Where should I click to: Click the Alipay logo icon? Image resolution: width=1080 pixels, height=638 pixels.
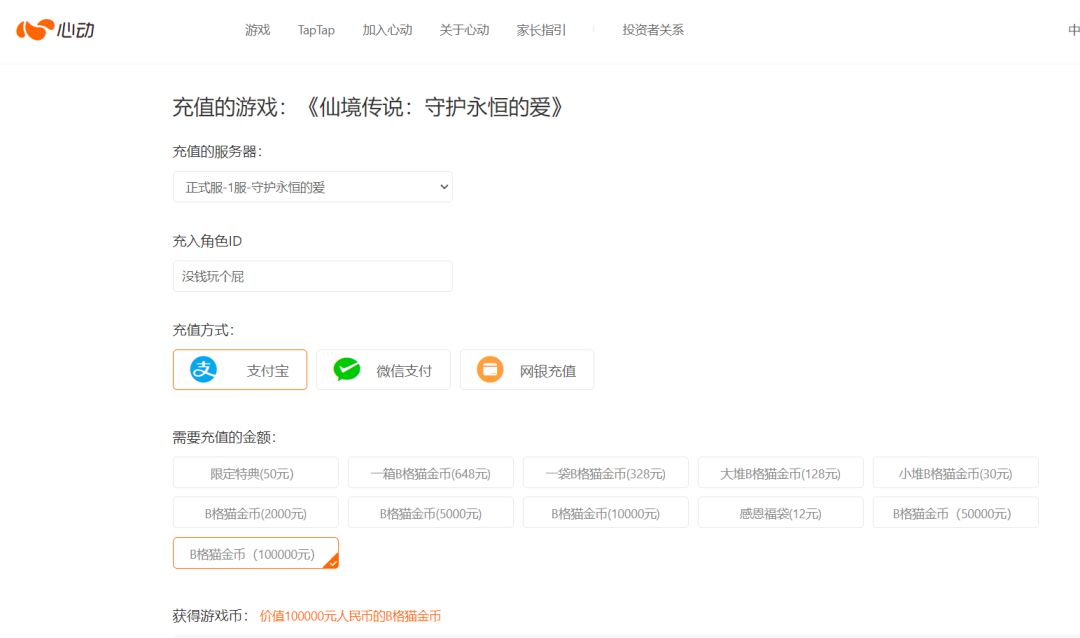pyautogui.click(x=203, y=370)
